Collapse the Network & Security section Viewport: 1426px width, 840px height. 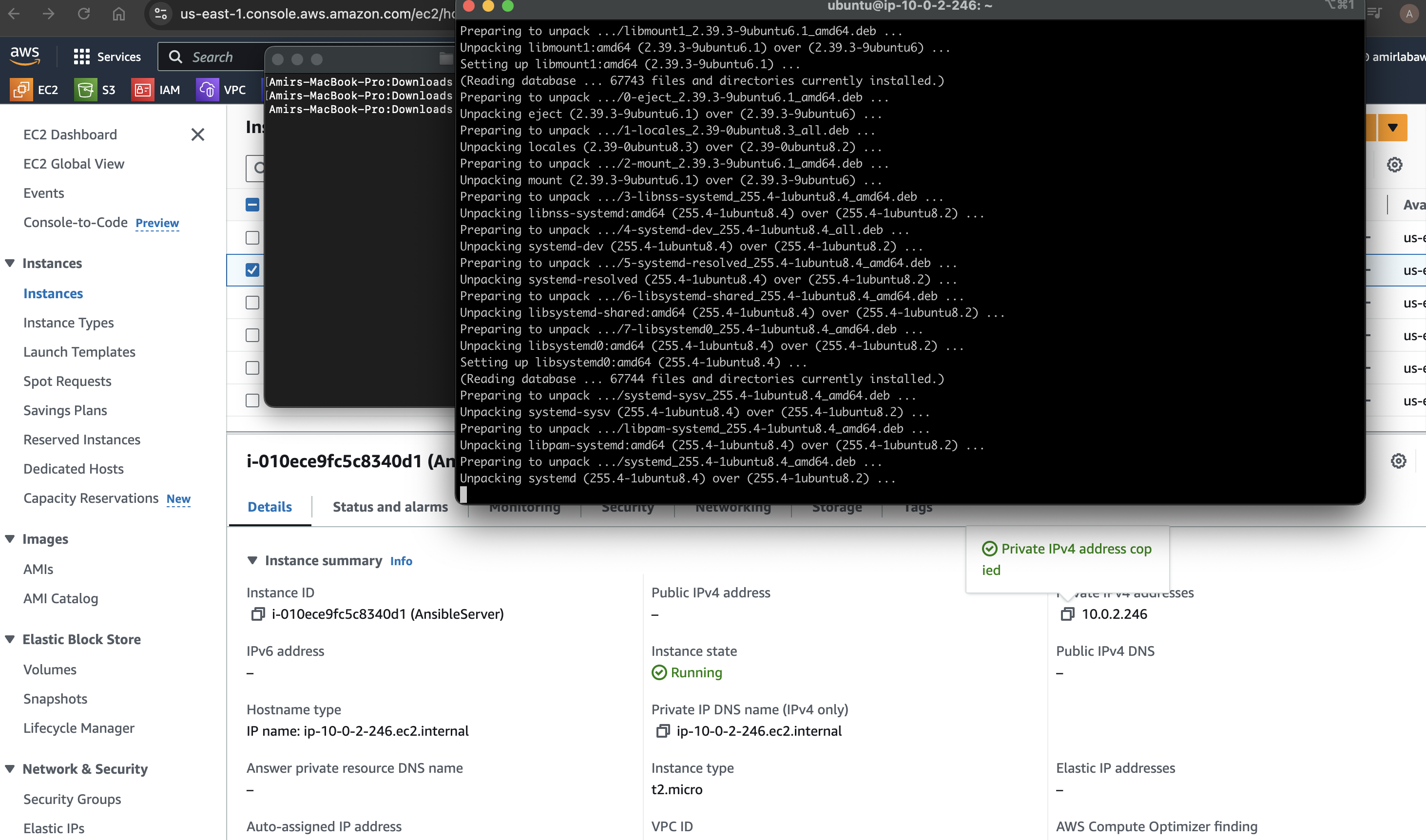tap(10, 769)
